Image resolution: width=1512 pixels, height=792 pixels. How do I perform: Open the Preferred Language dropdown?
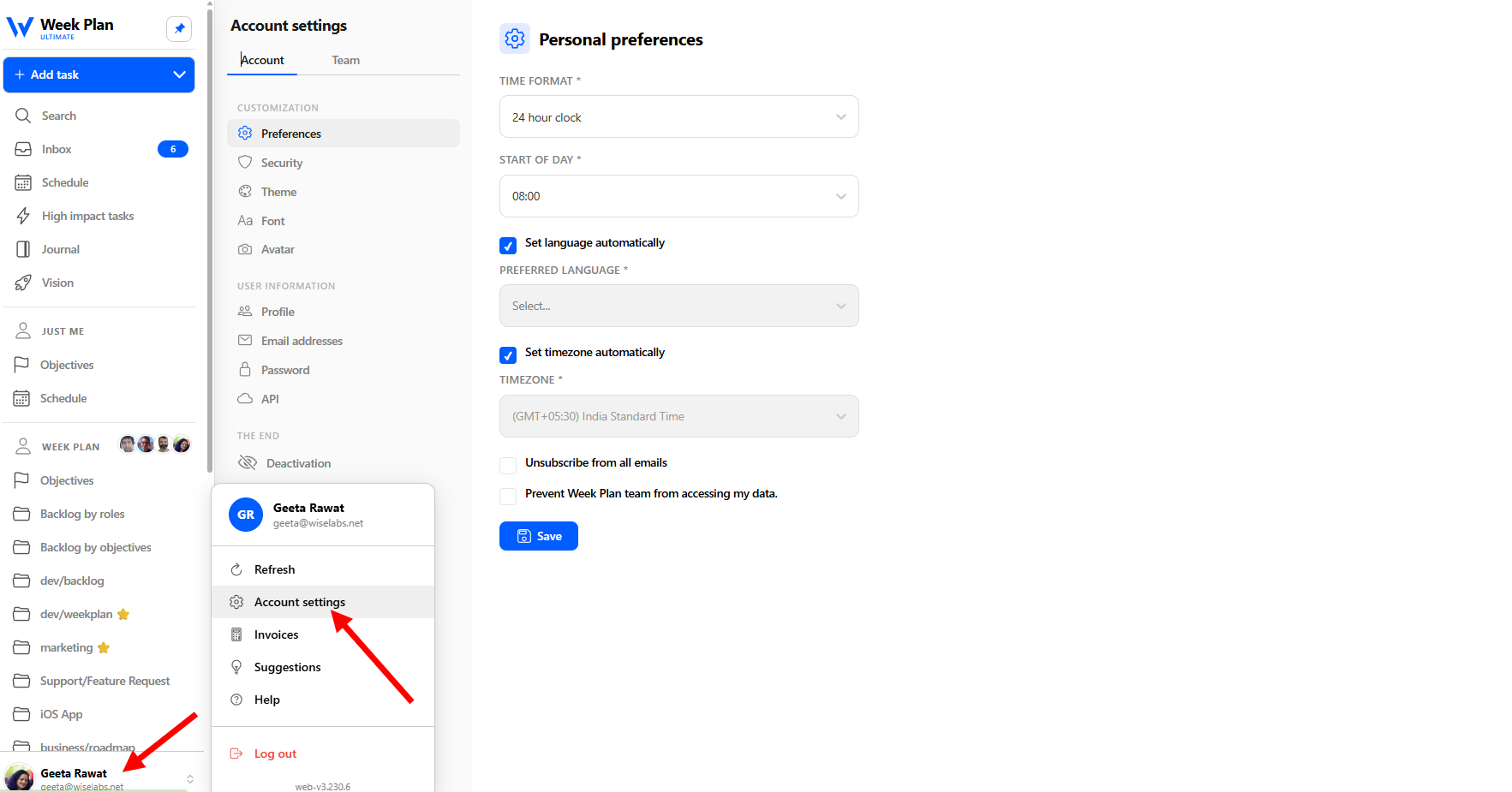[x=679, y=306]
